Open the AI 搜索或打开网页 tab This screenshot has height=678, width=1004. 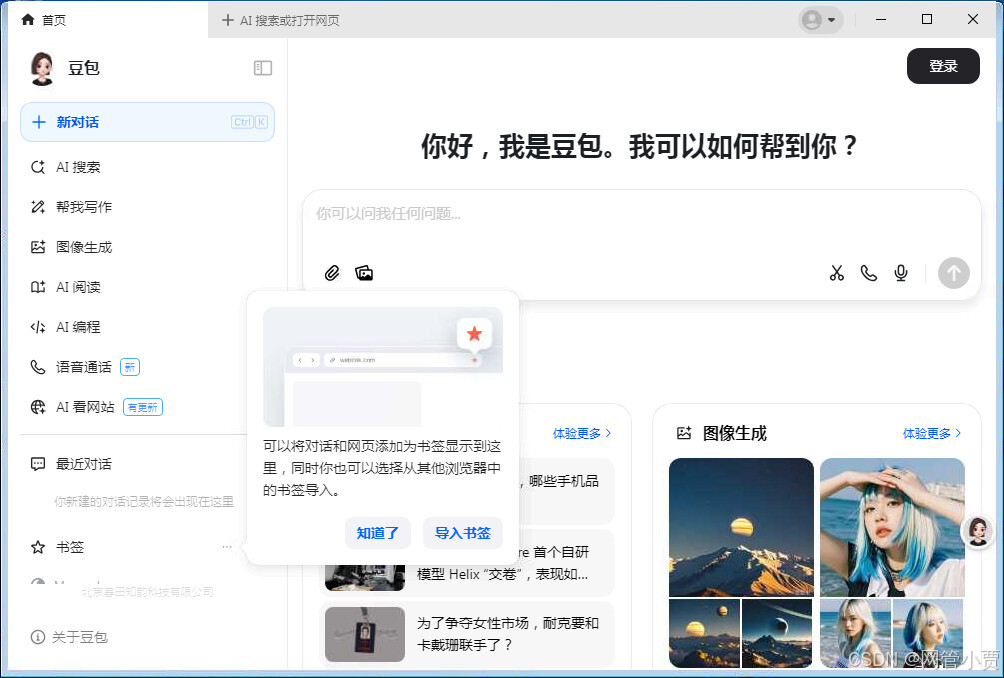click(x=280, y=20)
